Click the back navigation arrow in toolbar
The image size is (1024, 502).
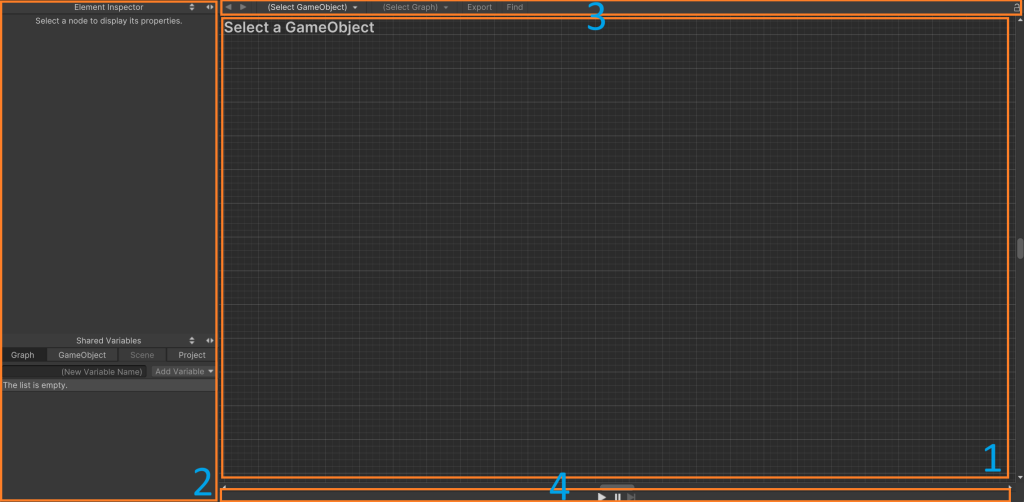tap(229, 7)
